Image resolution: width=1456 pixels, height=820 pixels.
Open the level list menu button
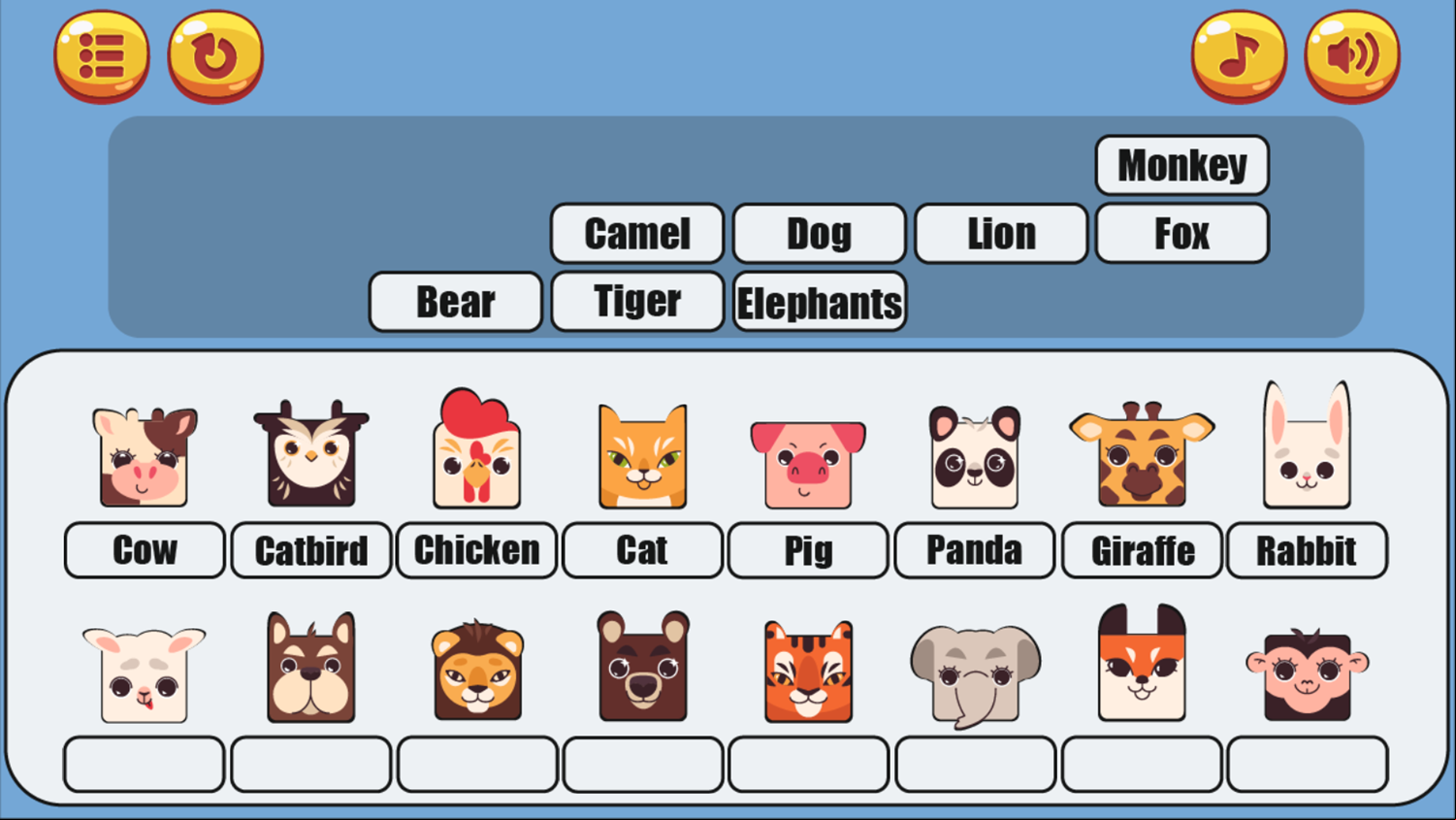tap(102, 56)
